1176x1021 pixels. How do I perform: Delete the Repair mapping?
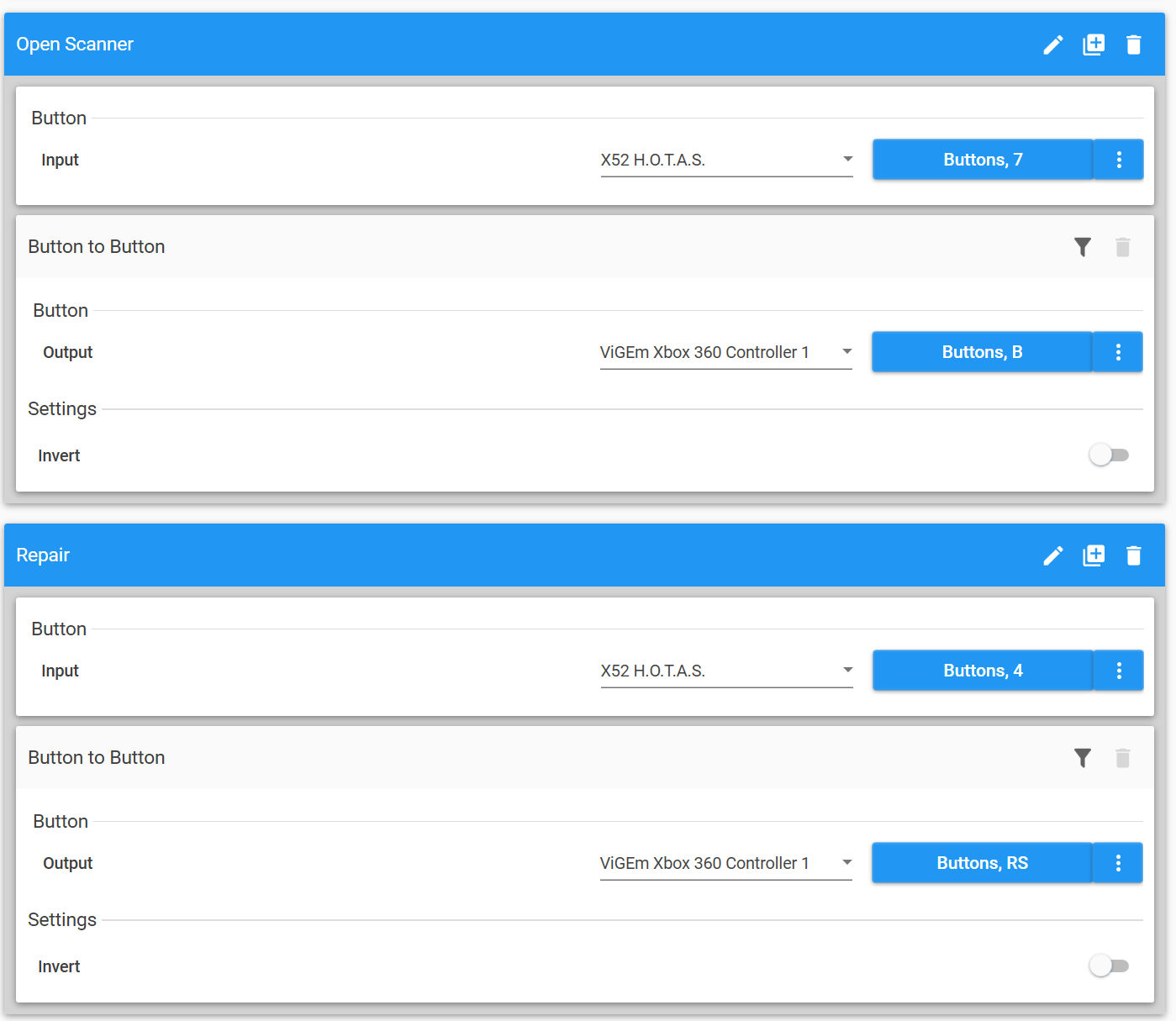pyautogui.click(x=1133, y=555)
